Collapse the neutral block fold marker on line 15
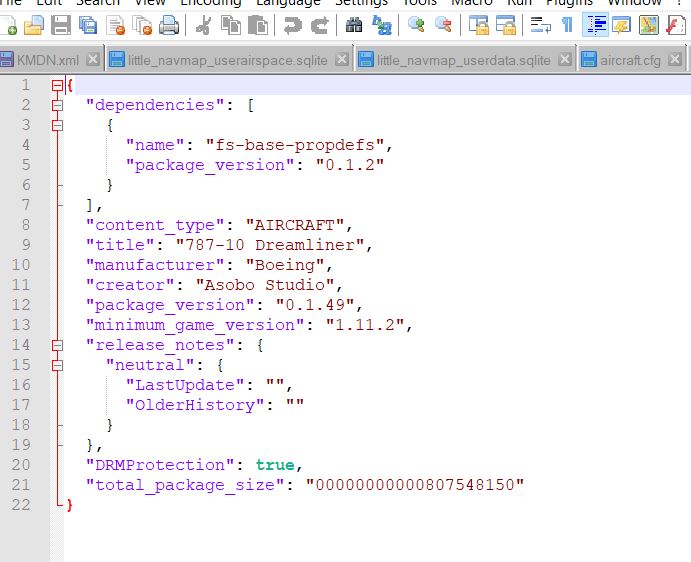The width and height of the screenshot is (691, 562). pos(57,365)
